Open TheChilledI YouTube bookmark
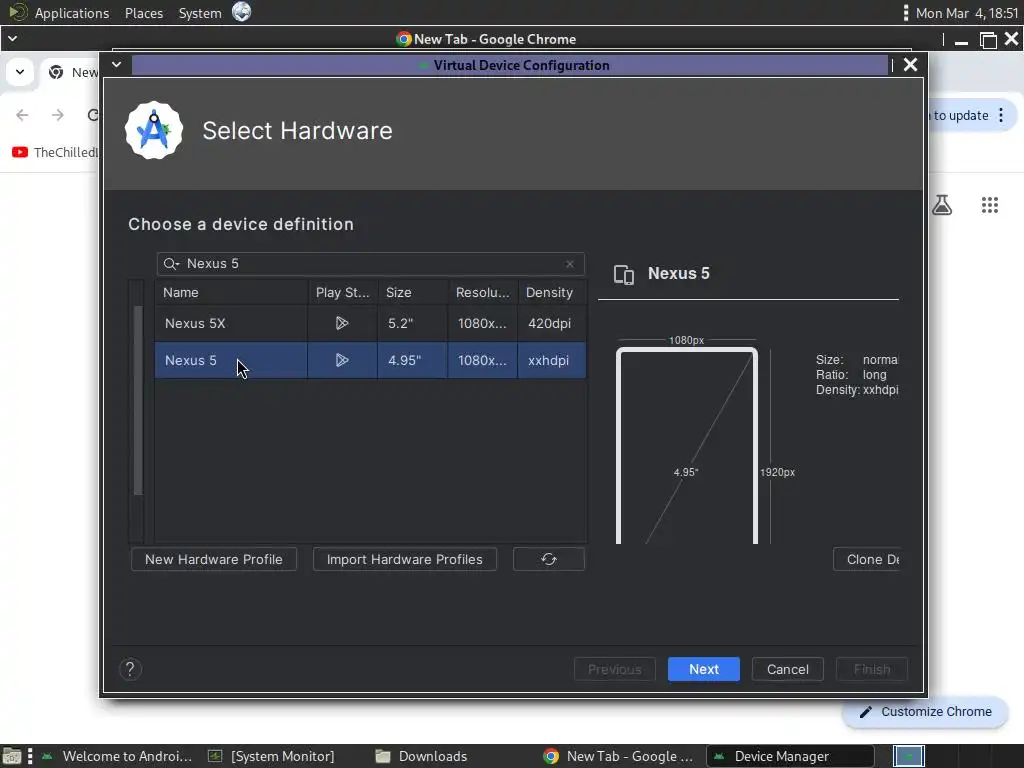 coord(55,152)
